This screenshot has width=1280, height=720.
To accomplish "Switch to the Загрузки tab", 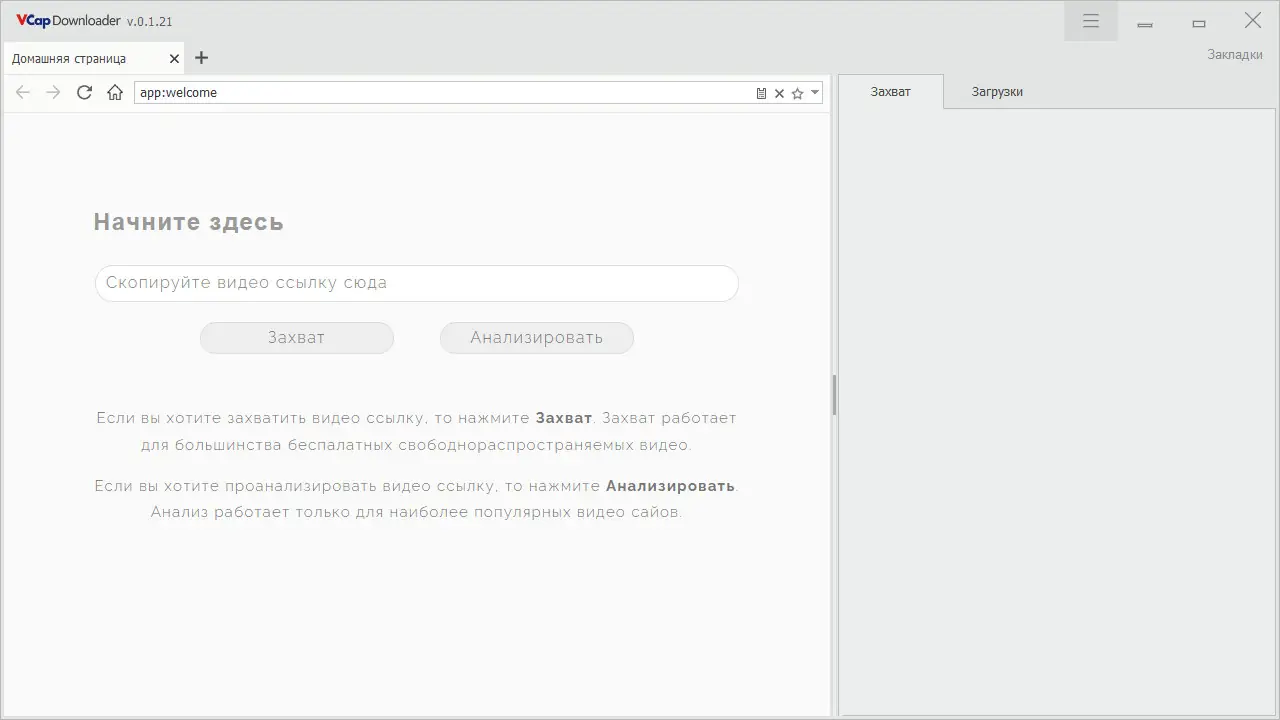I will [997, 92].
